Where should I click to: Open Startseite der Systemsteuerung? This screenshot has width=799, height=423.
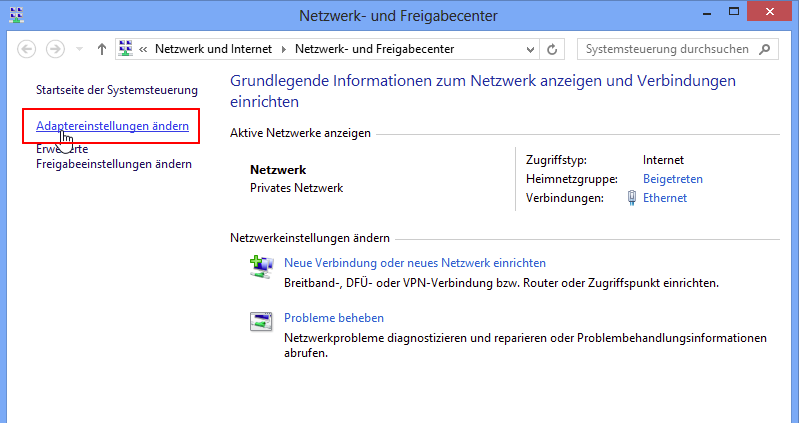coord(117,90)
